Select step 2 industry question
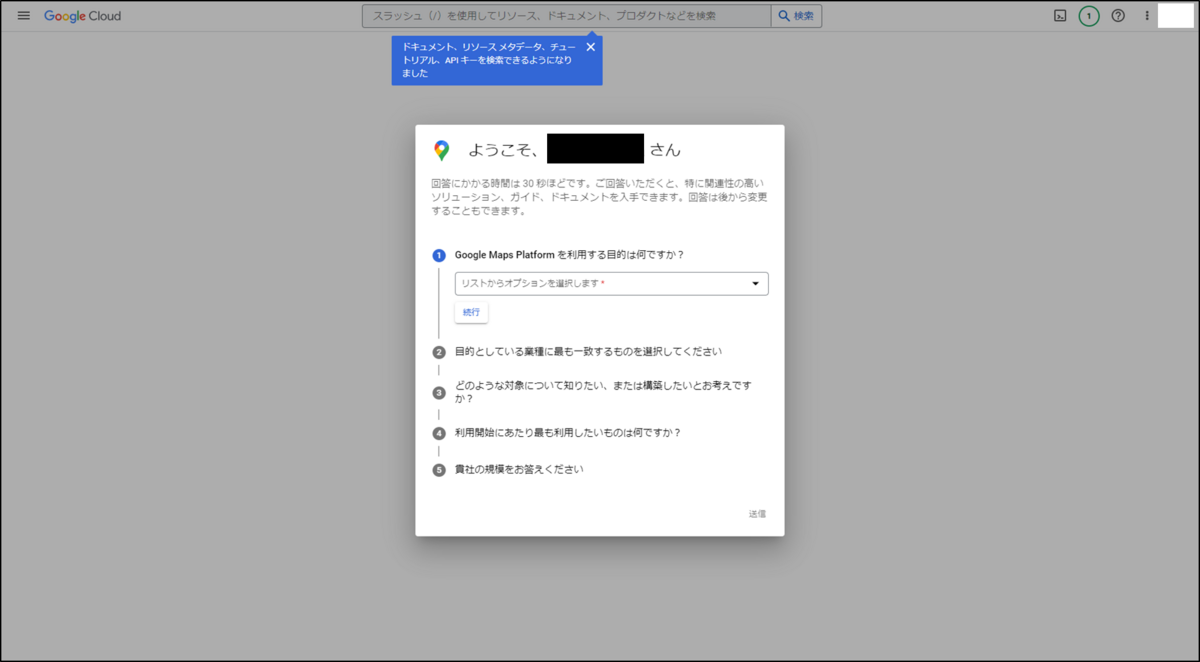The image size is (1200, 662). (588, 352)
